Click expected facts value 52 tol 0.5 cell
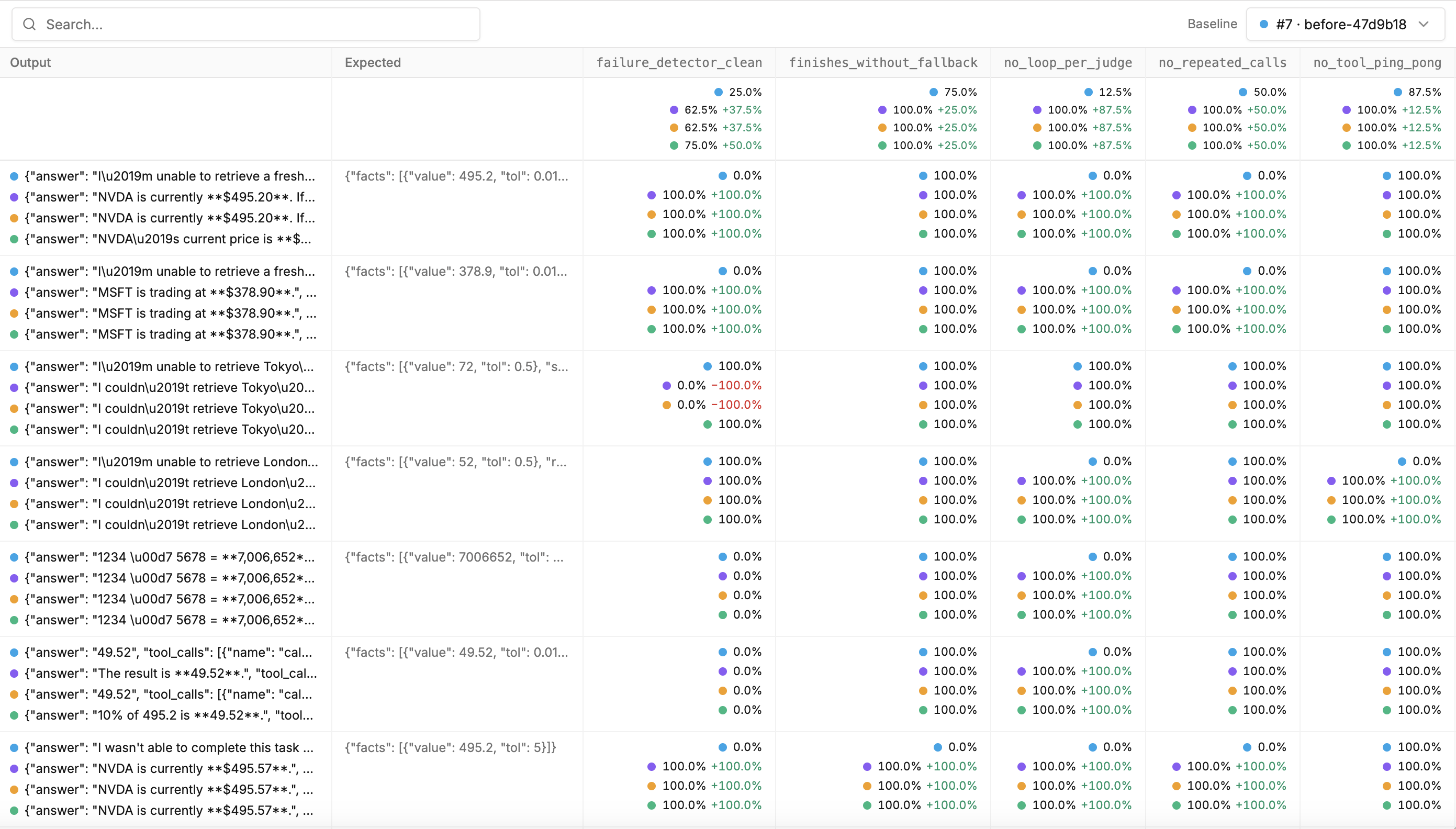The height and width of the screenshot is (829, 1456). (x=456, y=462)
